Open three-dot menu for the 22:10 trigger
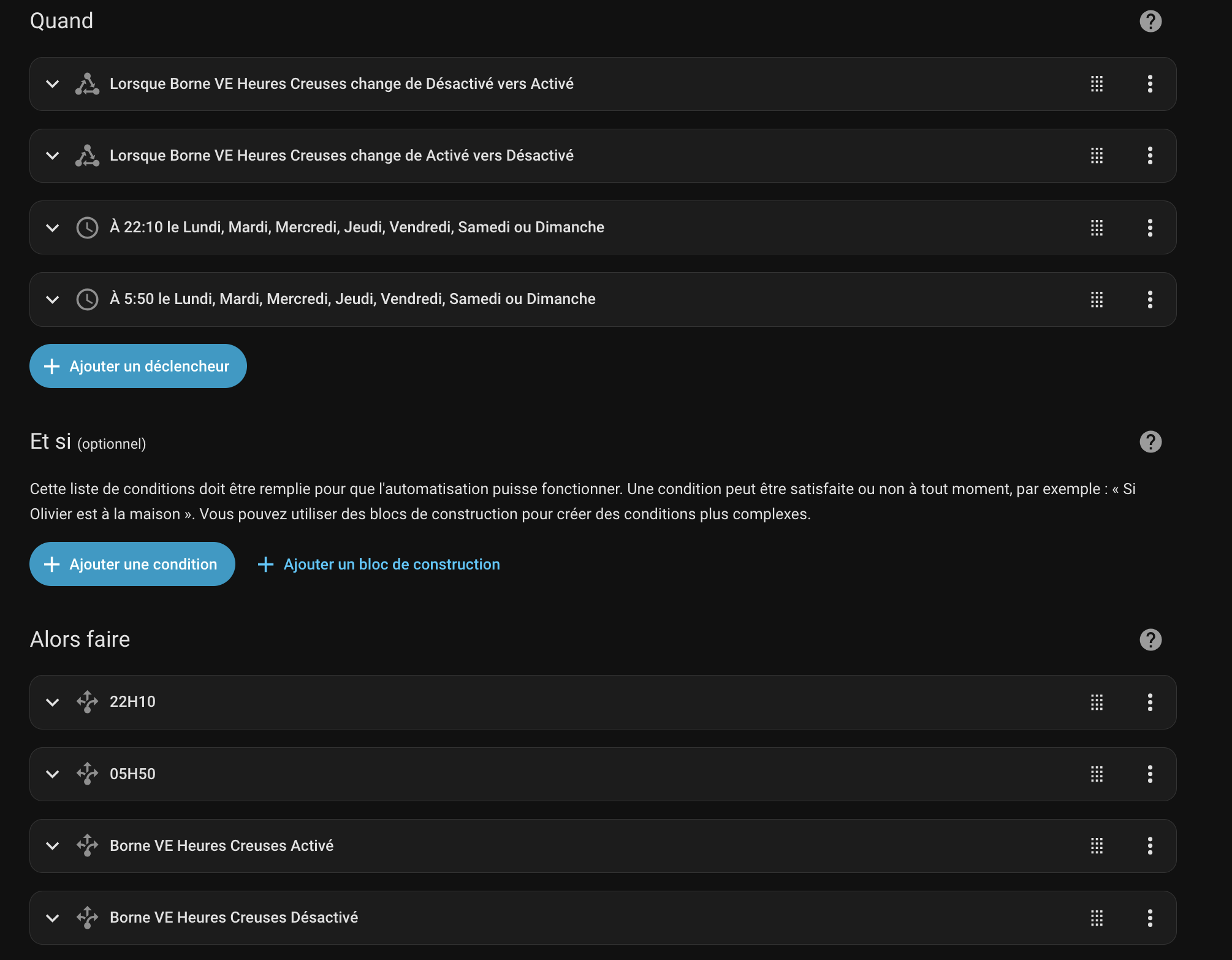This screenshot has width=1232, height=960. click(x=1150, y=228)
